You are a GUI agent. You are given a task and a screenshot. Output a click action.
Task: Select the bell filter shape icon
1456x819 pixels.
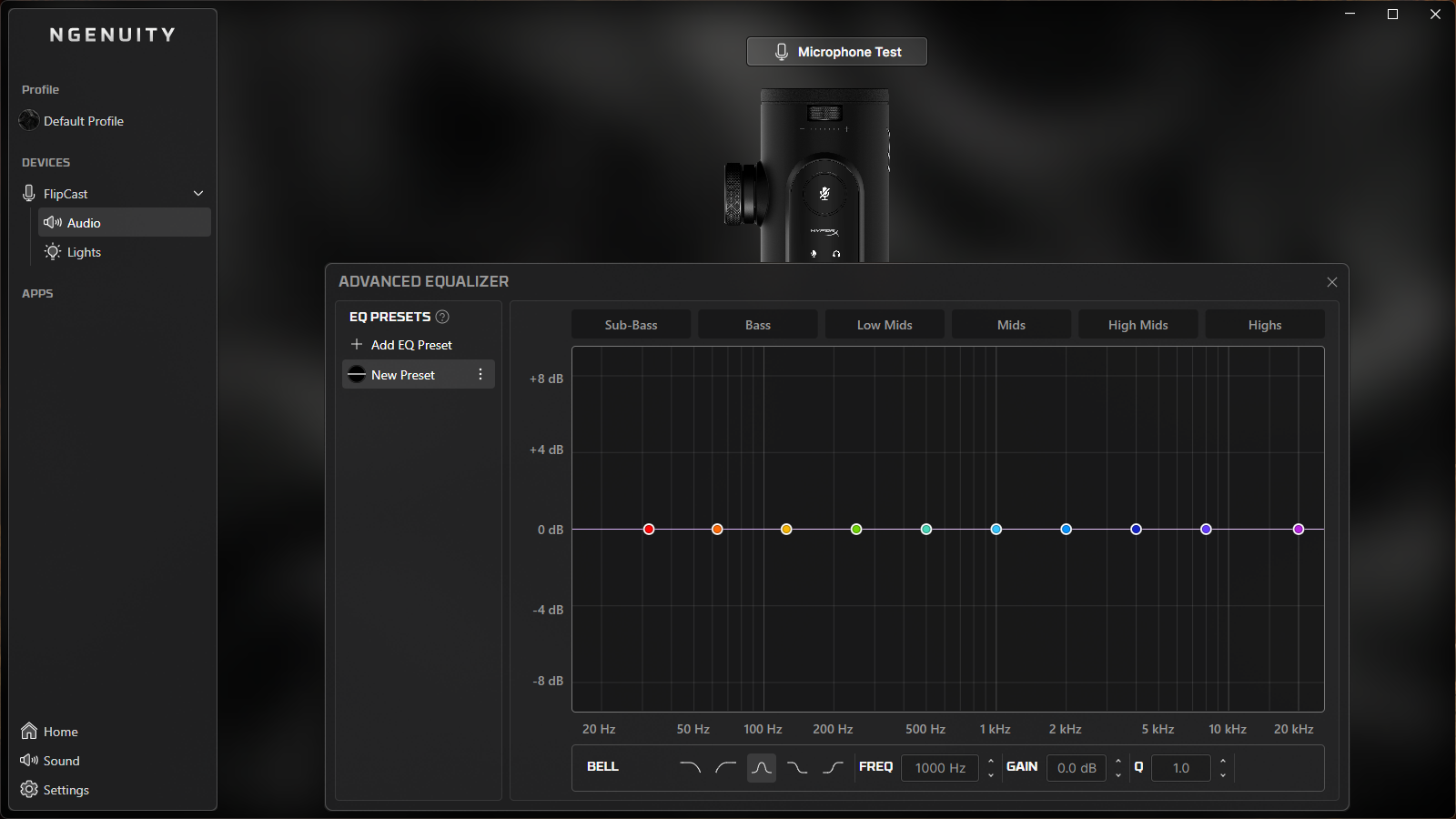[762, 768]
